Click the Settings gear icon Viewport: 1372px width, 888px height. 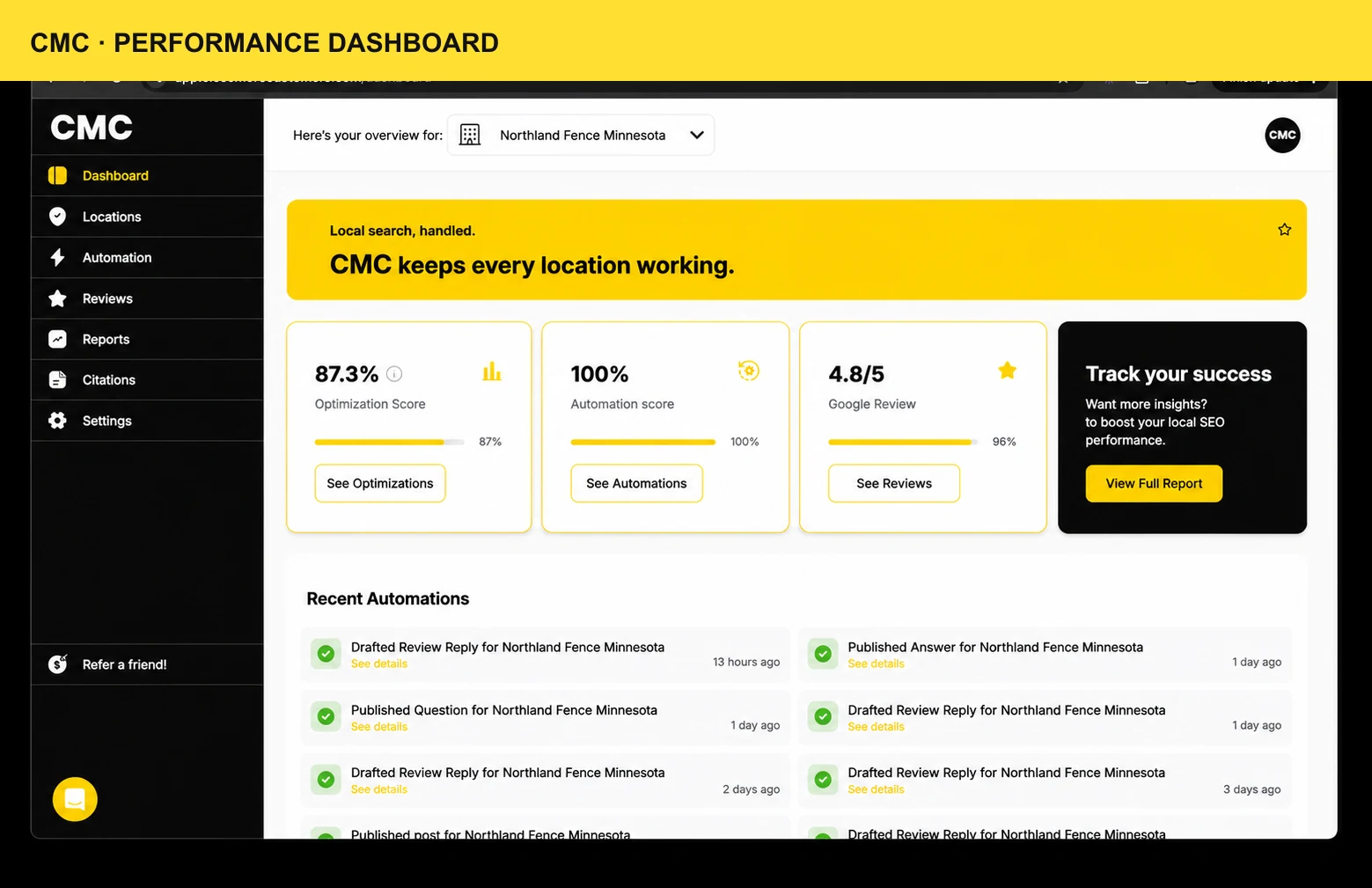click(x=57, y=421)
